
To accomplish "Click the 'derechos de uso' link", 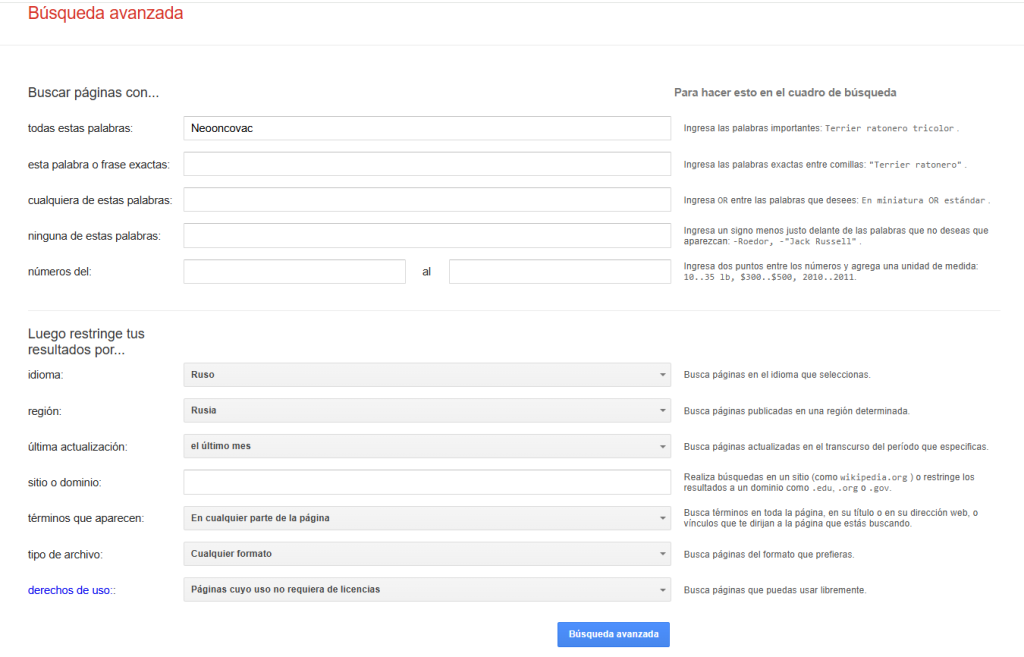I will [68, 590].
